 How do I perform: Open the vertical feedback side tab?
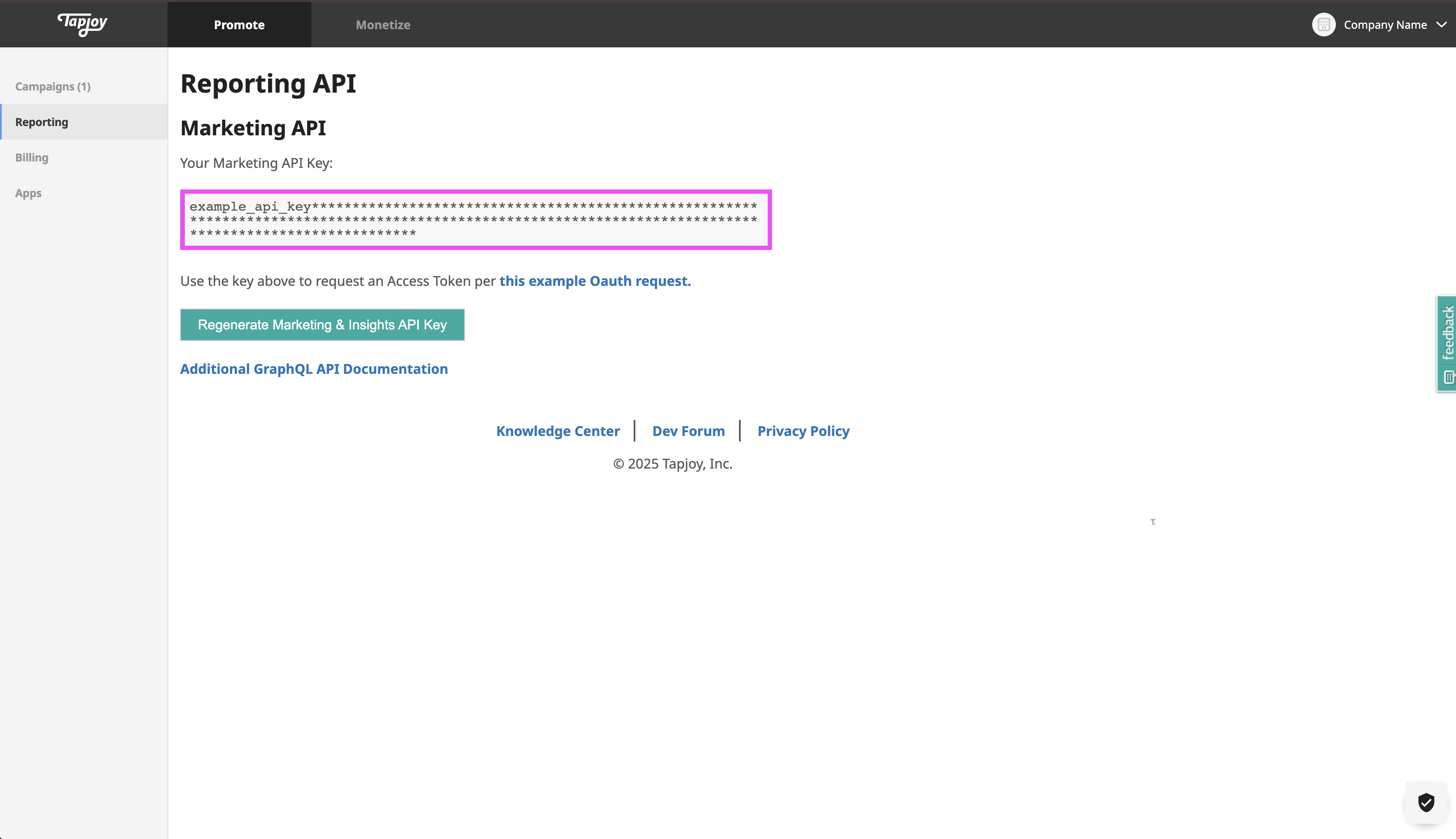click(1448, 333)
